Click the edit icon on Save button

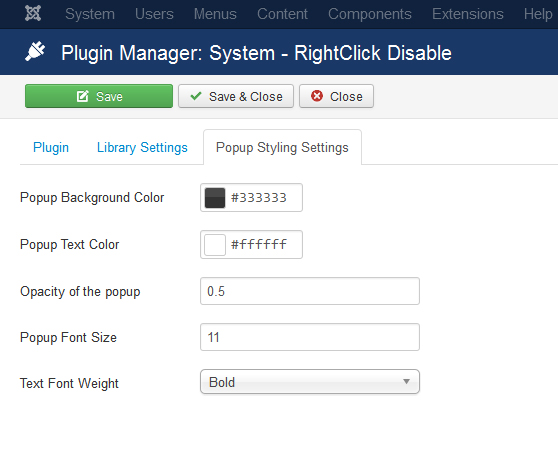[83, 96]
